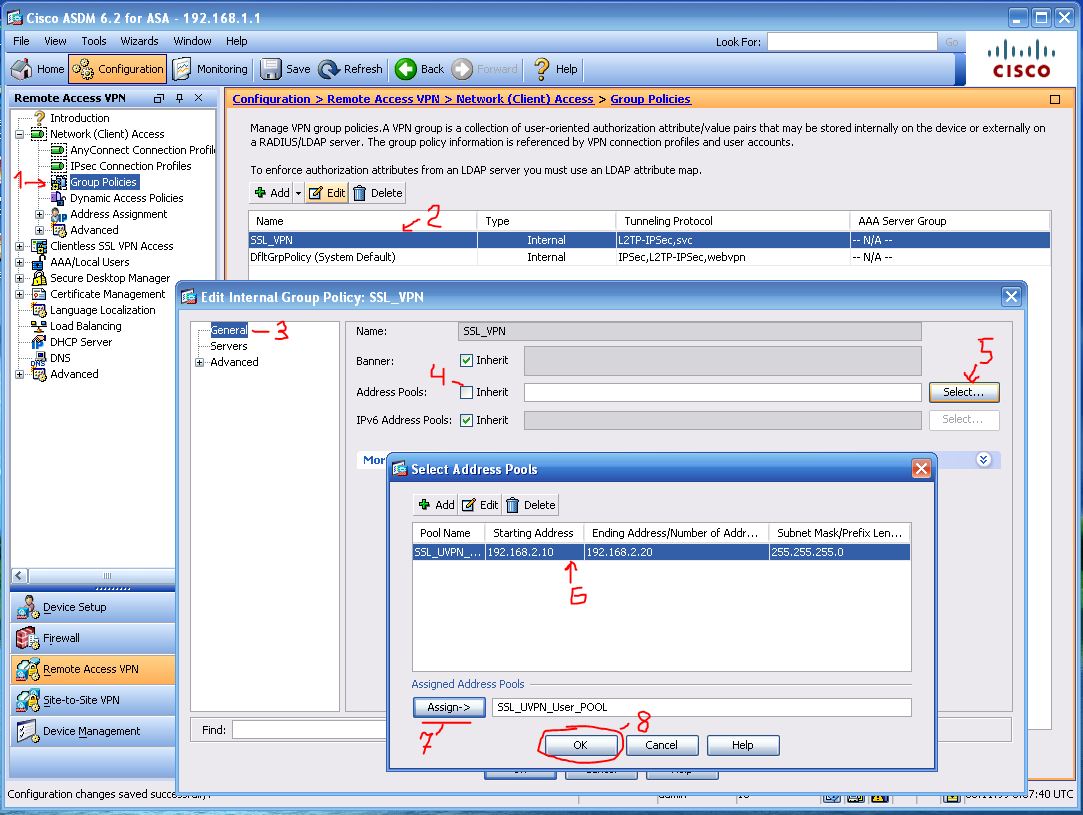
Task: Collapse Network (Client) Access tree node
Action: click(19, 134)
